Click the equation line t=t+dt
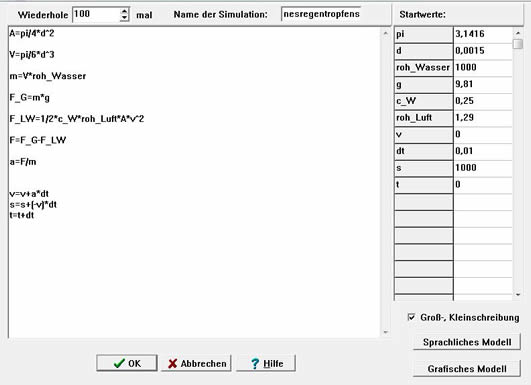 click(x=22, y=215)
